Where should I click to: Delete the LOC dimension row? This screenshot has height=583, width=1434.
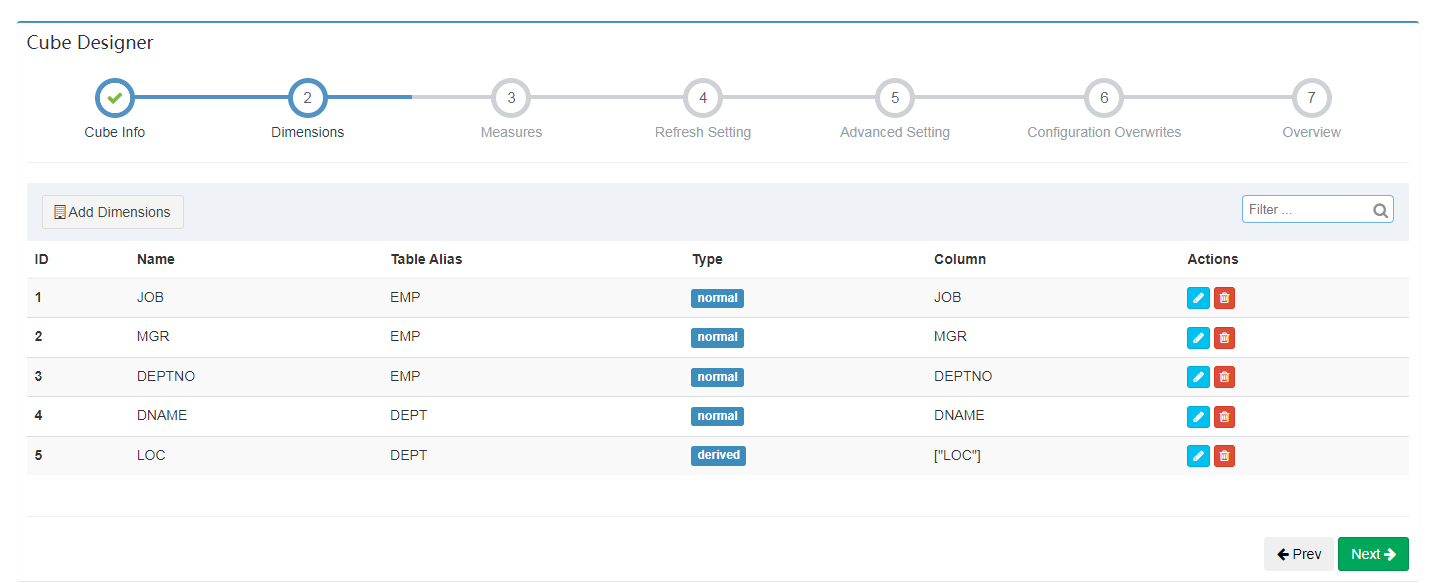(x=1224, y=456)
